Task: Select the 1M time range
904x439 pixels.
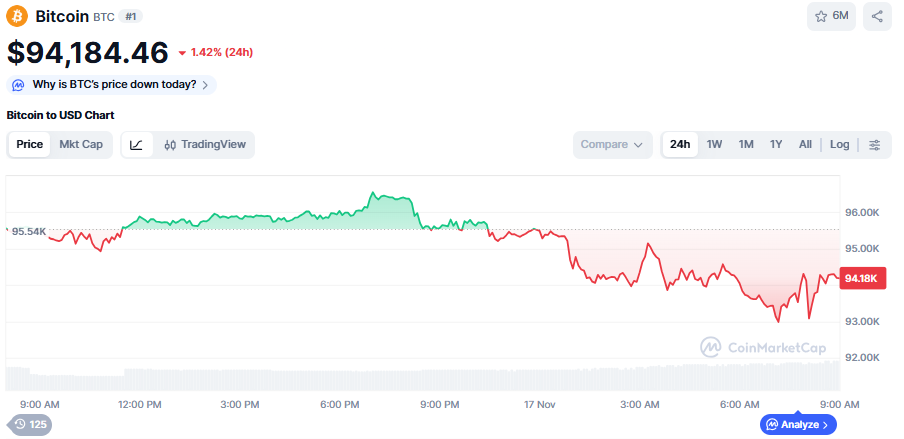Action: [746, 144]
